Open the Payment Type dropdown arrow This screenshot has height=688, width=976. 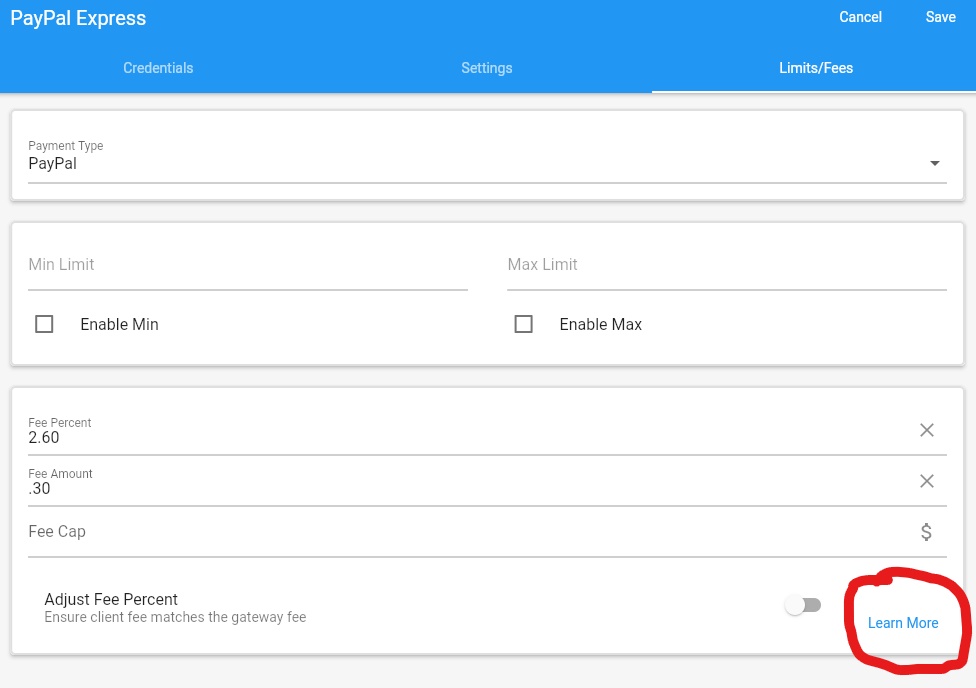(934, 163)
